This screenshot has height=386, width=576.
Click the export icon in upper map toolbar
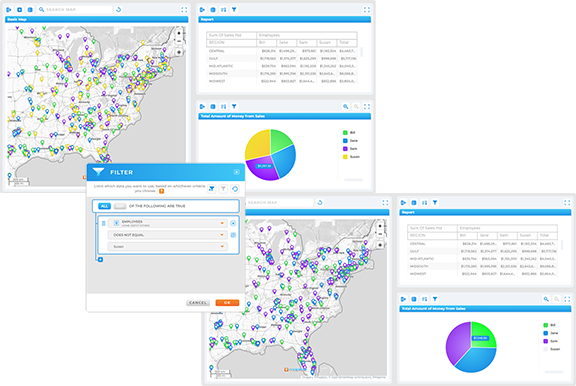(9, 10)
